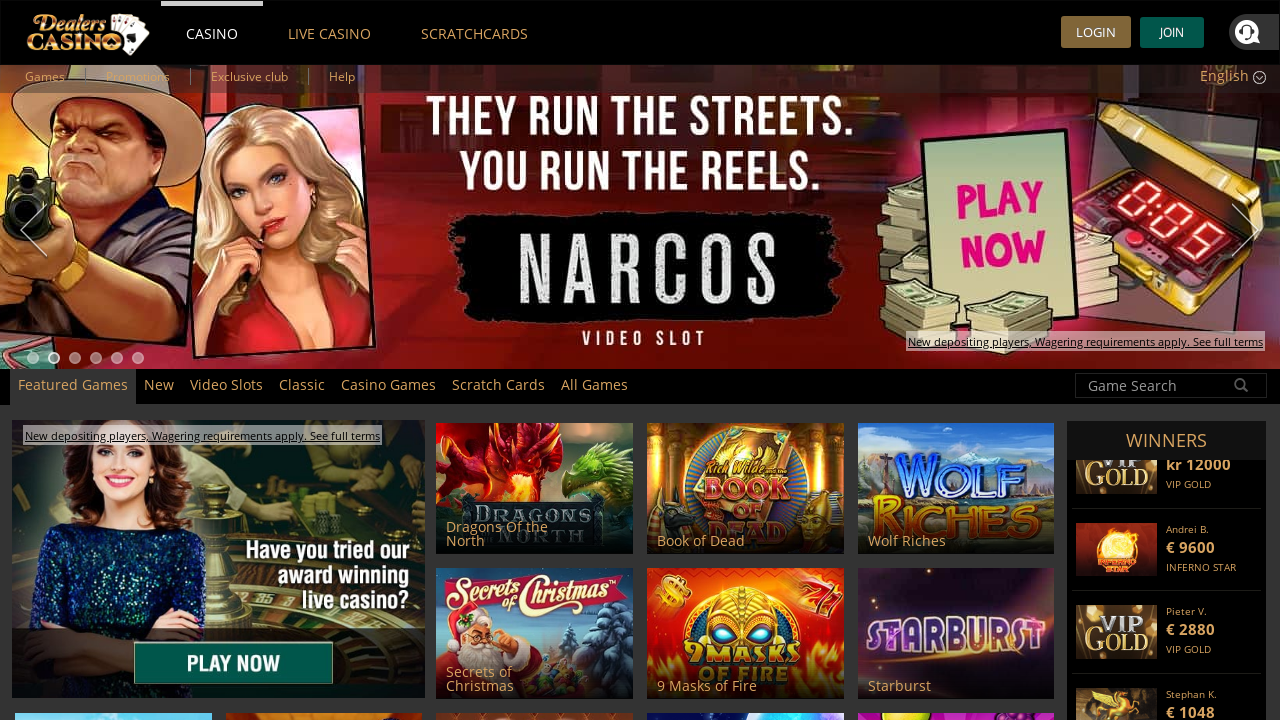
Task: Click the Dealers Casino logo
Action: tap(88, 33)
